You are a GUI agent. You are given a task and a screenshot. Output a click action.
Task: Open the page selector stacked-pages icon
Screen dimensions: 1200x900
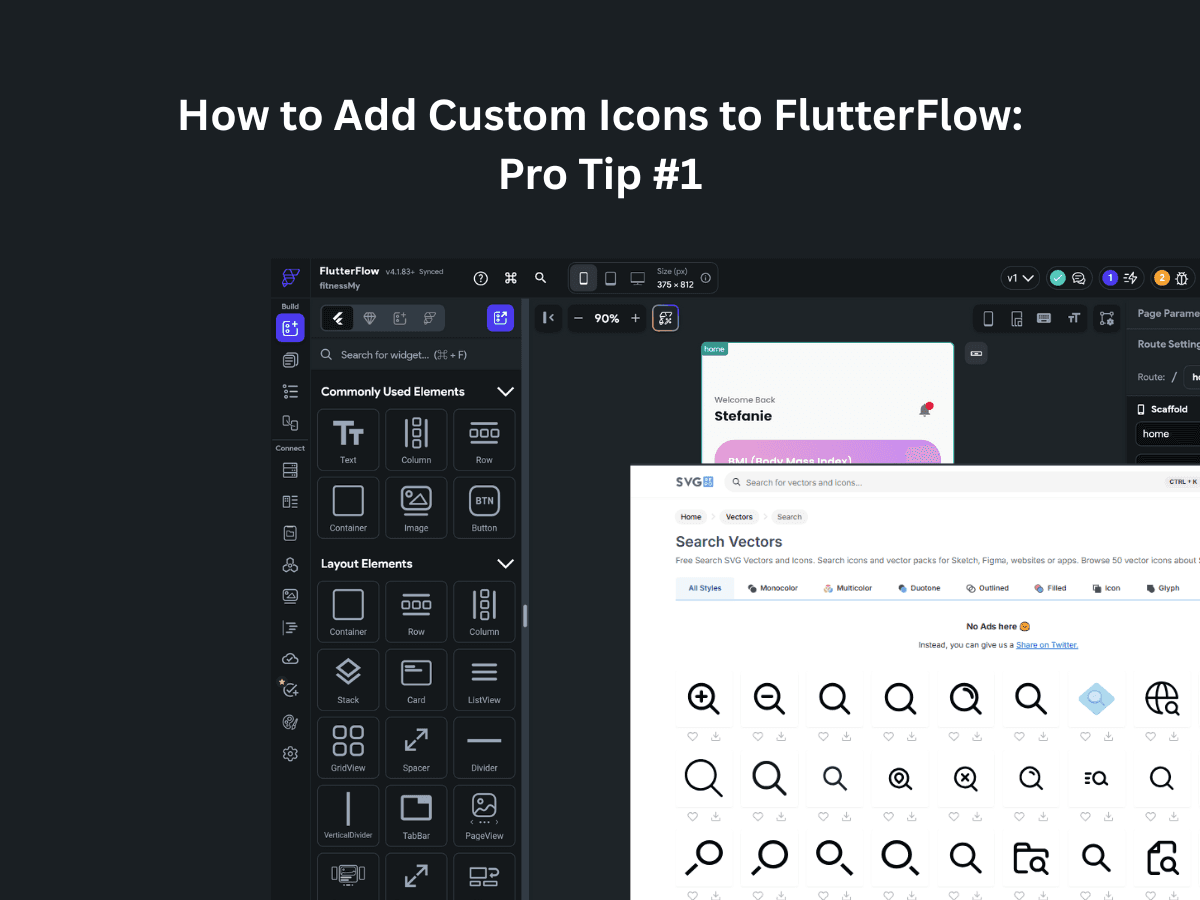[290, 360]
